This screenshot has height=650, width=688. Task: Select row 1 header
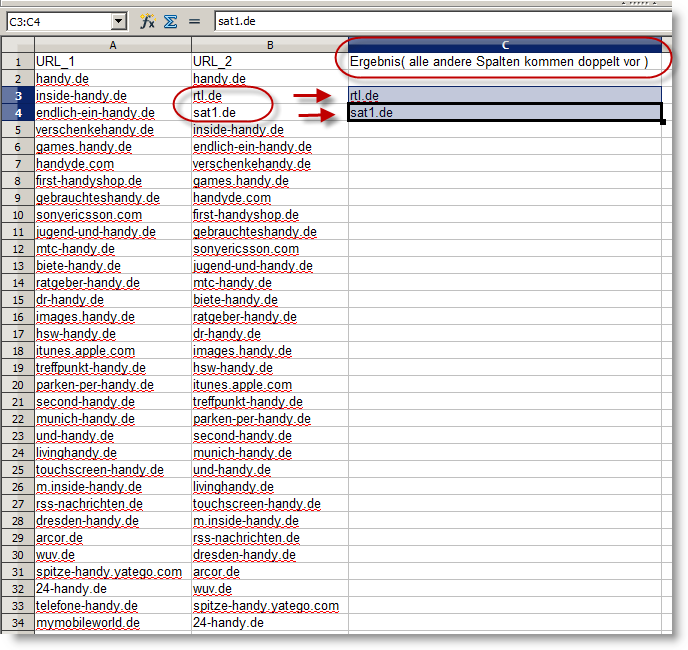pyautogui.click(x=18, y=61)
